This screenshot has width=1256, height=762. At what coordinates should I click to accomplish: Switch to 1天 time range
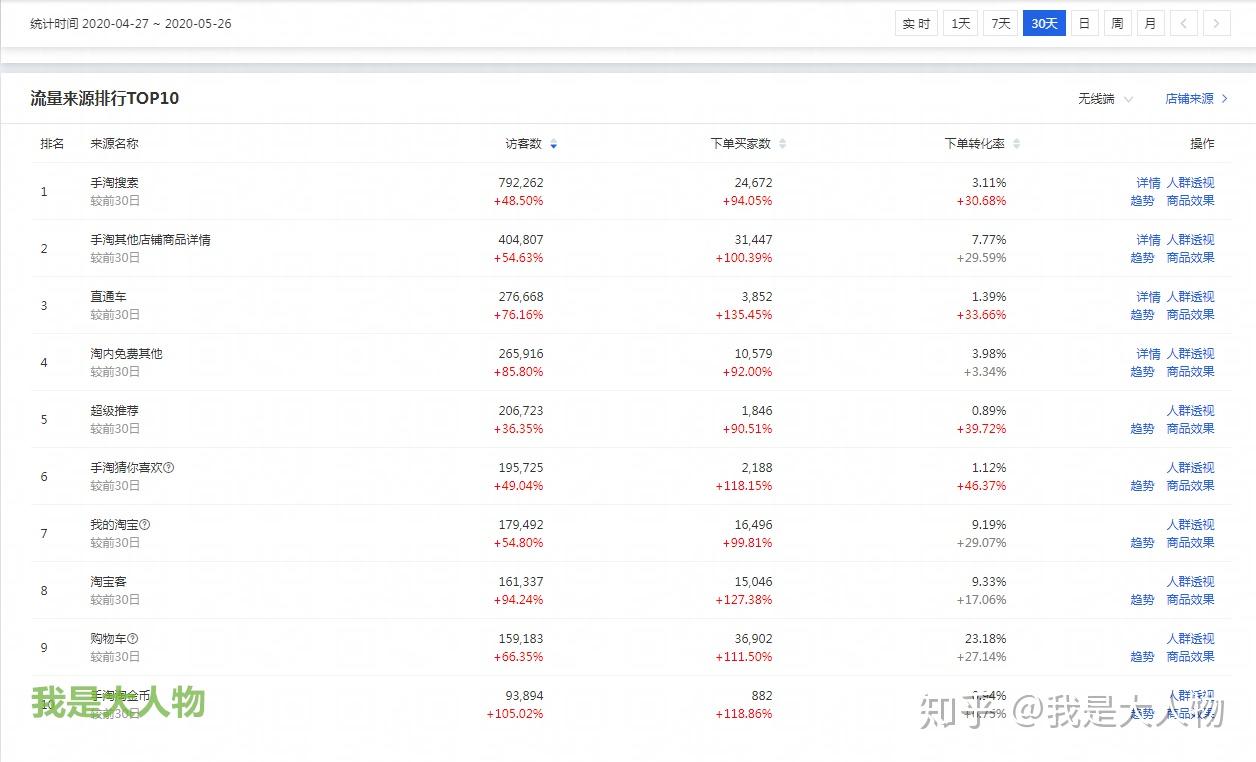pos(961,23)
